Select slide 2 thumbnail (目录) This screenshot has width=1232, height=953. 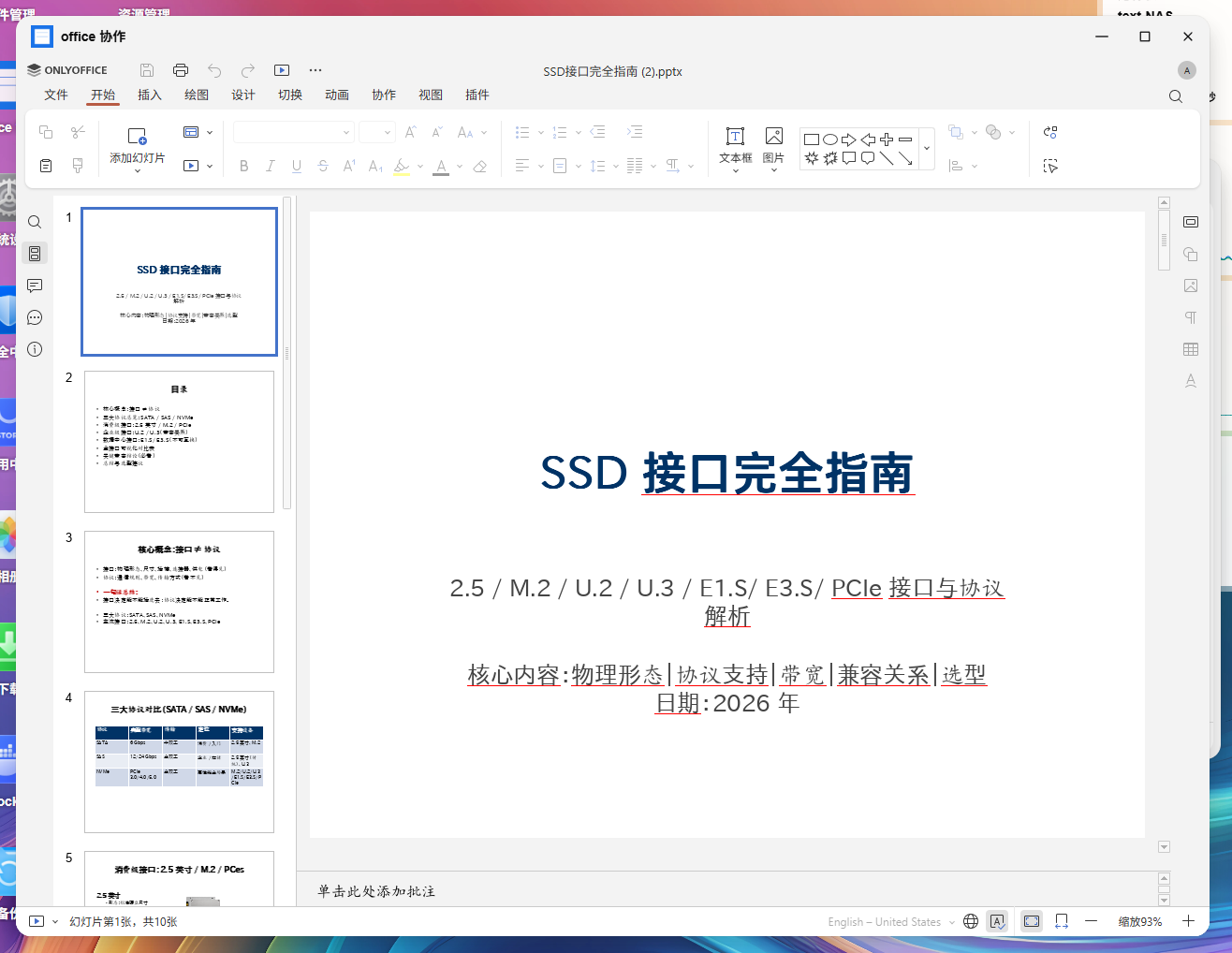point(179,442)
